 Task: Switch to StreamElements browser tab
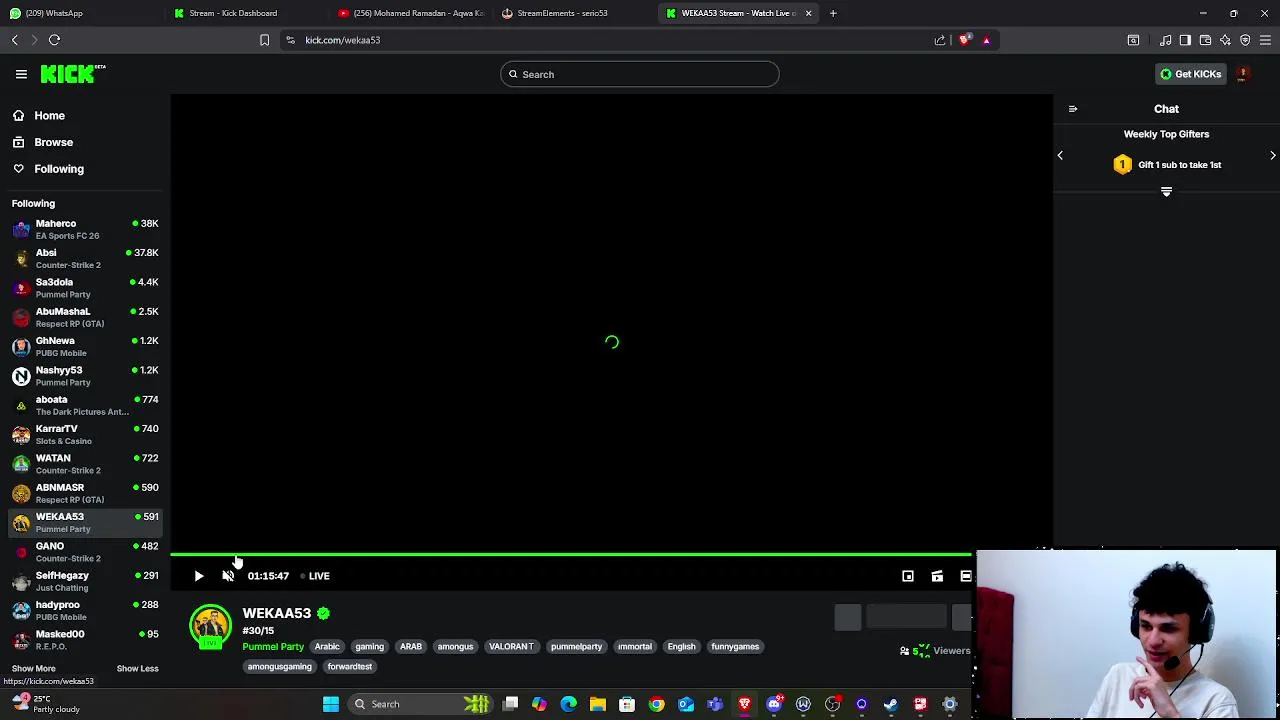pyautogui.click(x=573, y=13)
